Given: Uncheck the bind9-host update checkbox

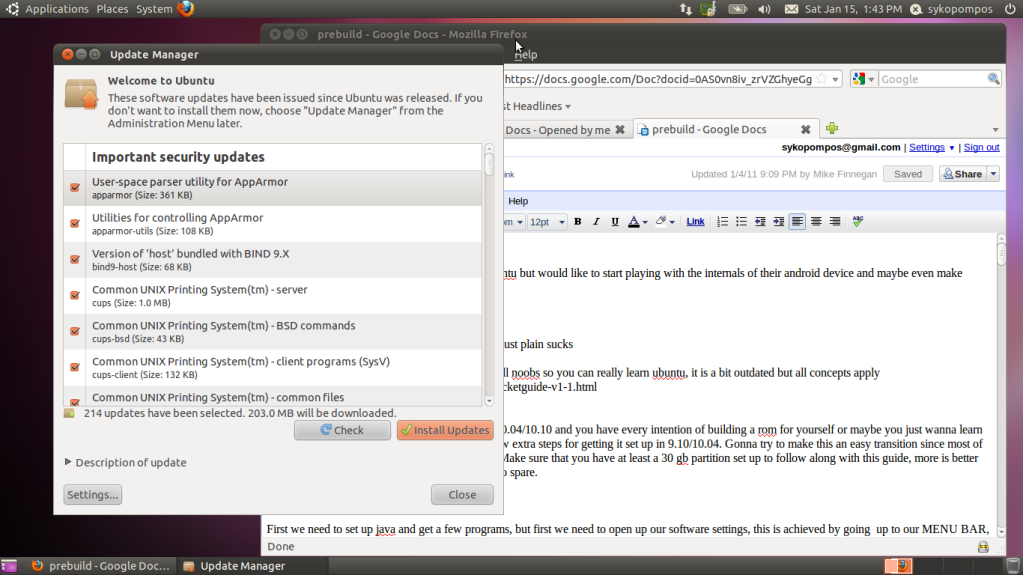Looking at the screenshot, I should [x=75, y=260].
